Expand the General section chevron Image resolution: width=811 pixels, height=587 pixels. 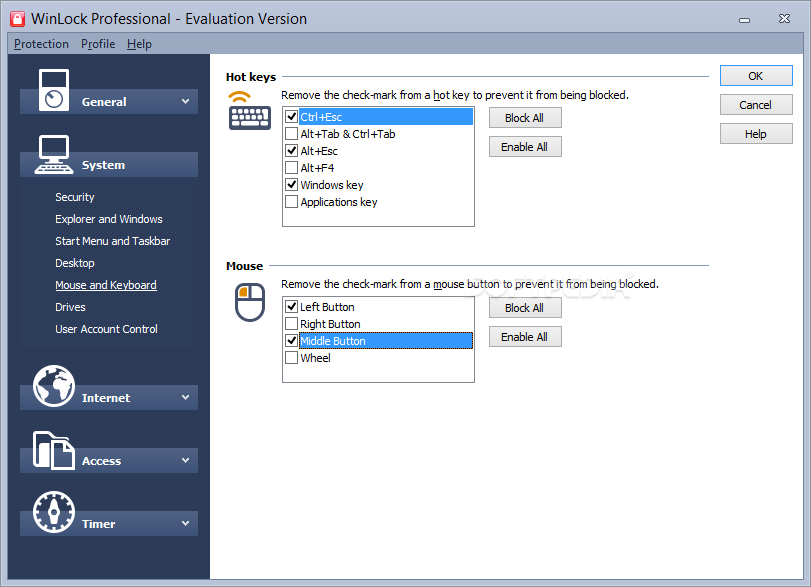coord(185,101)
